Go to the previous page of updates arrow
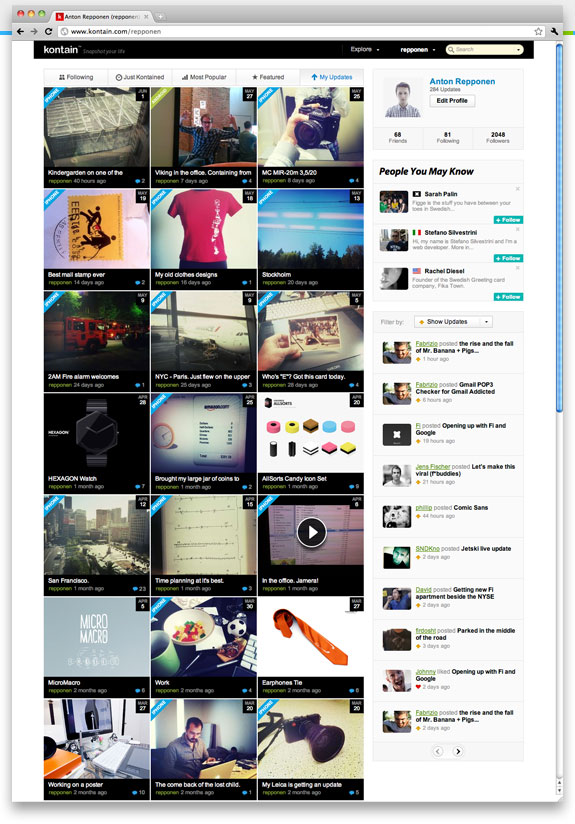Viewport: 575px width, 824px height. coord(438,751)
